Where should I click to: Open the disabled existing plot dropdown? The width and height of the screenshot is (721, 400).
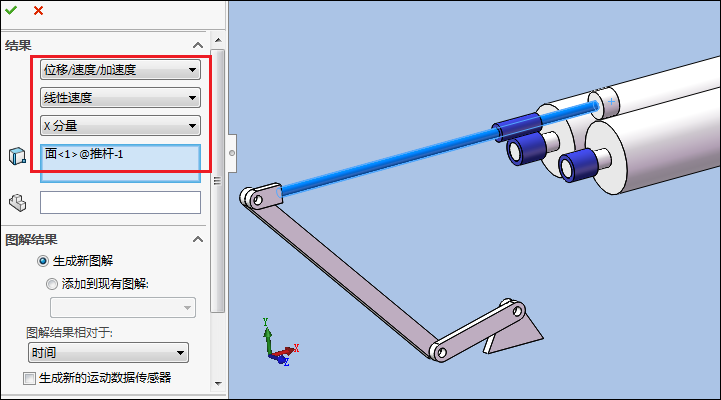[123, 308]
